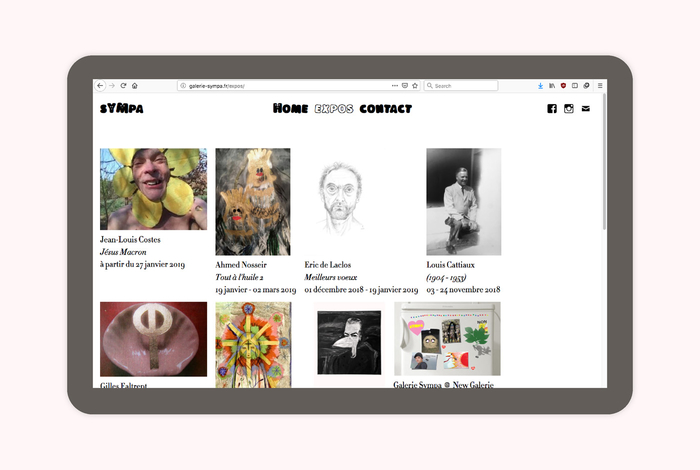Open the CONTACT menu item
This screenshot has width=700, height=470.
click(386, 108)
